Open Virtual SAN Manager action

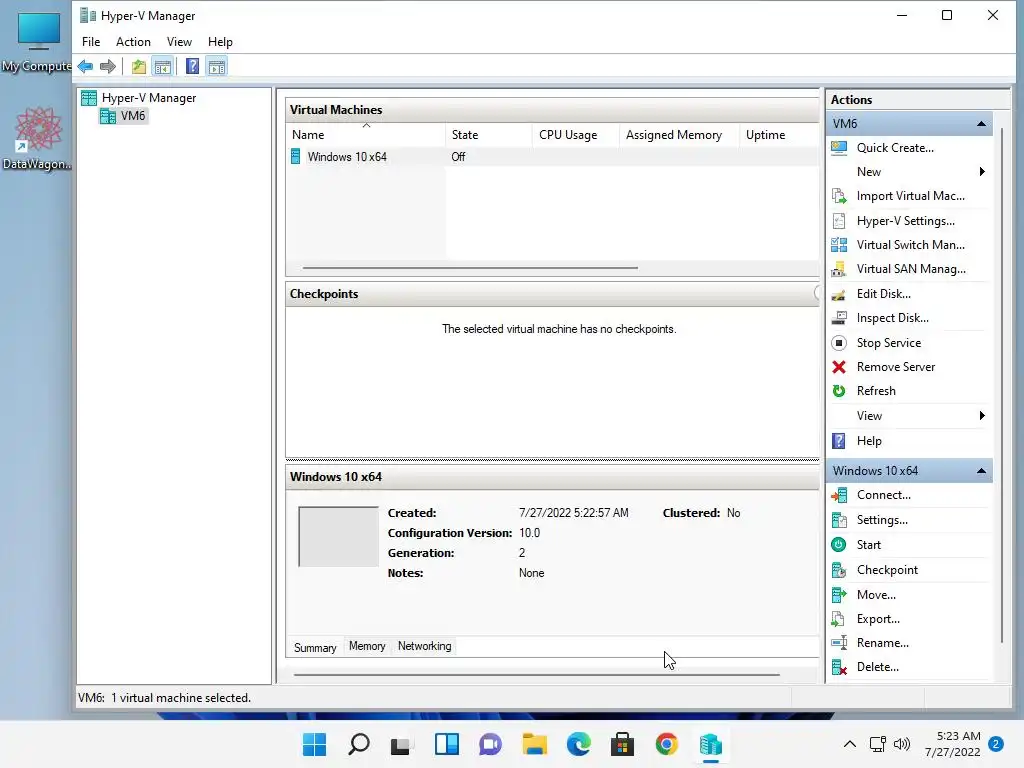[x=911, y=269]
